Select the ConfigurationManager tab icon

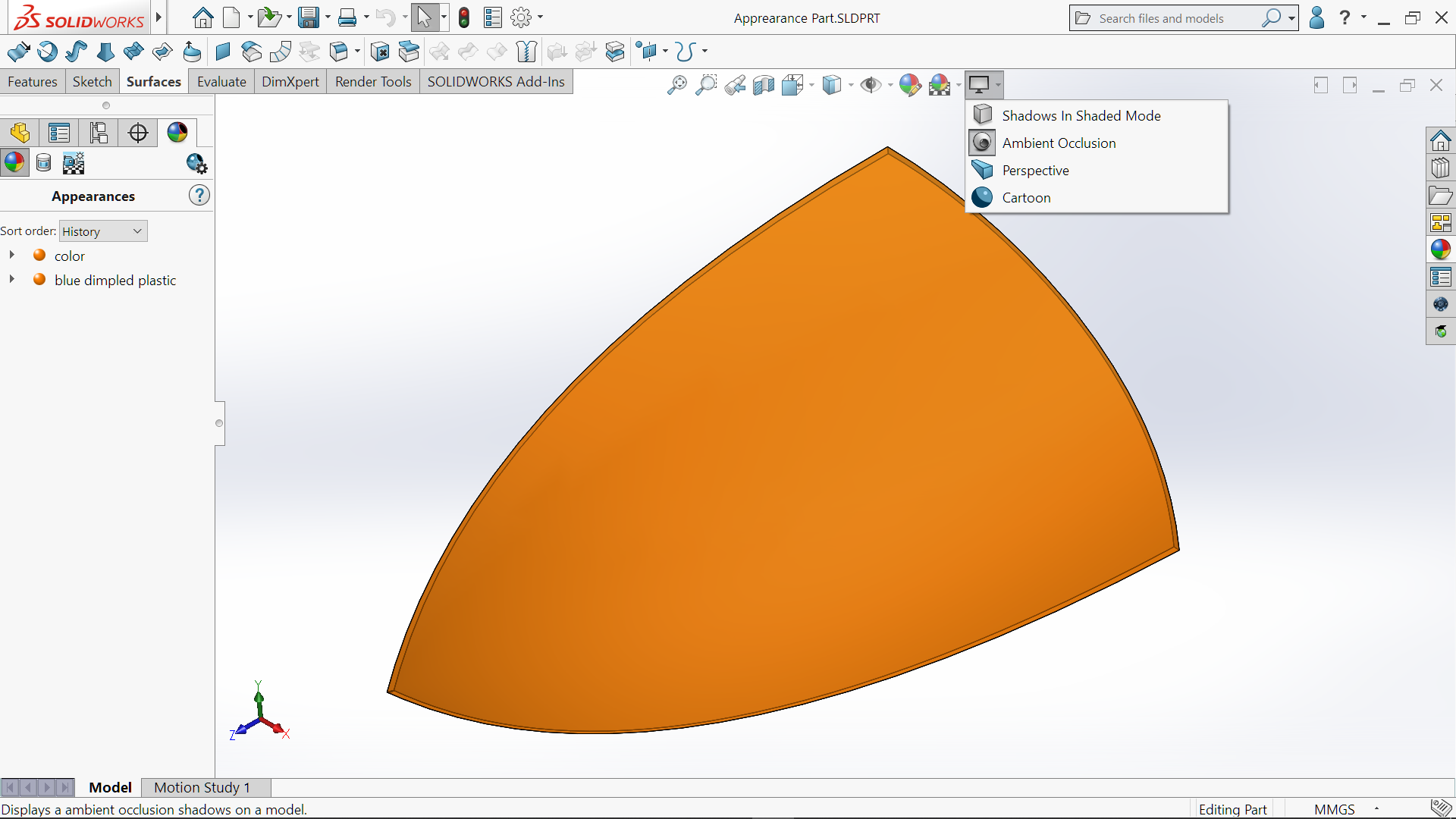[x=99, y=133]
